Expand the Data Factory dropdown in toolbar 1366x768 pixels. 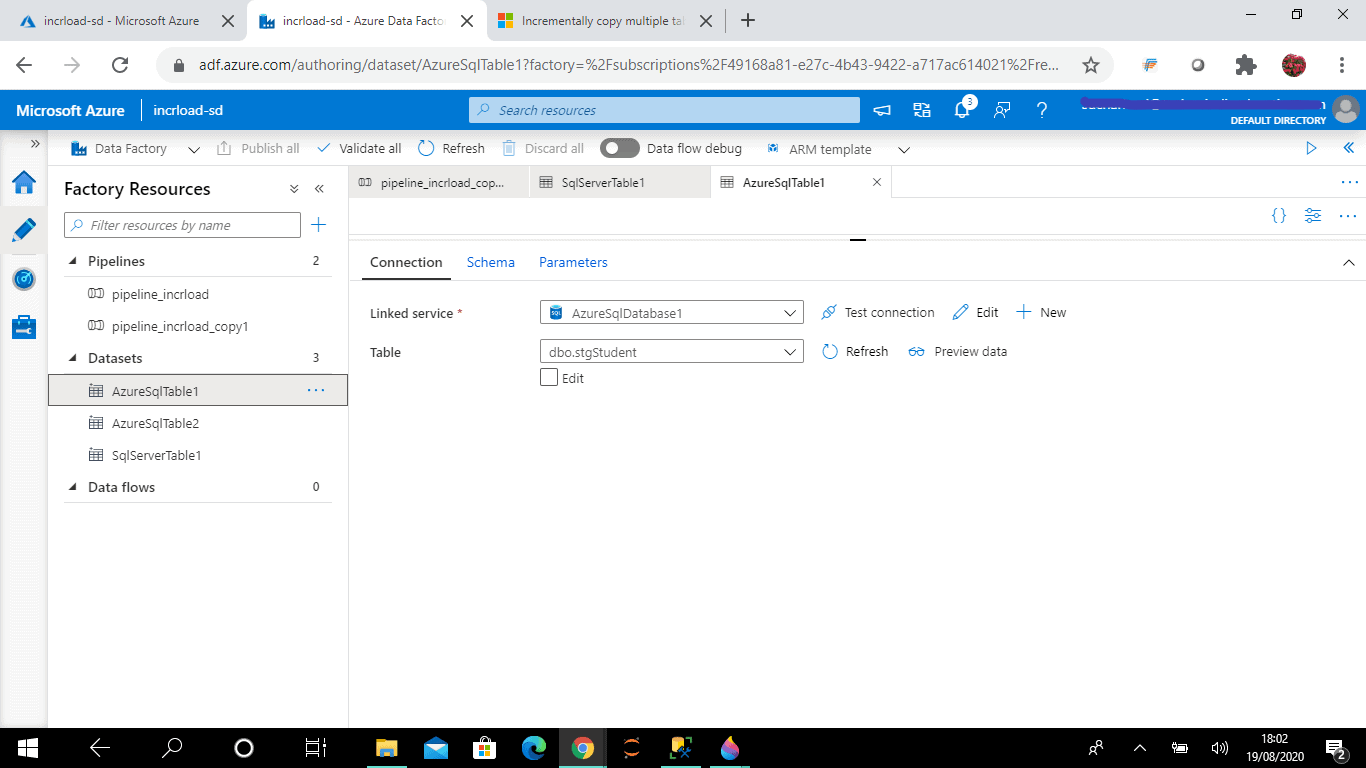click(194, 149)
